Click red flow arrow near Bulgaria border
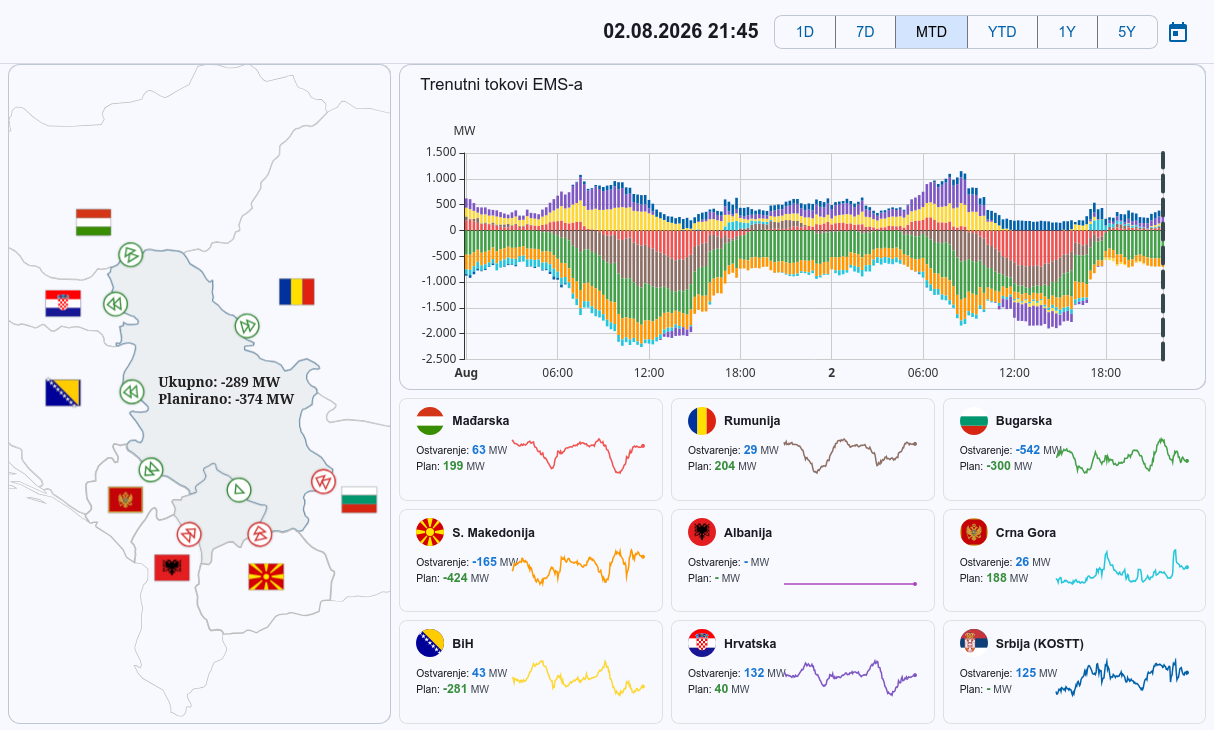Viewport: 1214px width, 730px height. (322, 481)
